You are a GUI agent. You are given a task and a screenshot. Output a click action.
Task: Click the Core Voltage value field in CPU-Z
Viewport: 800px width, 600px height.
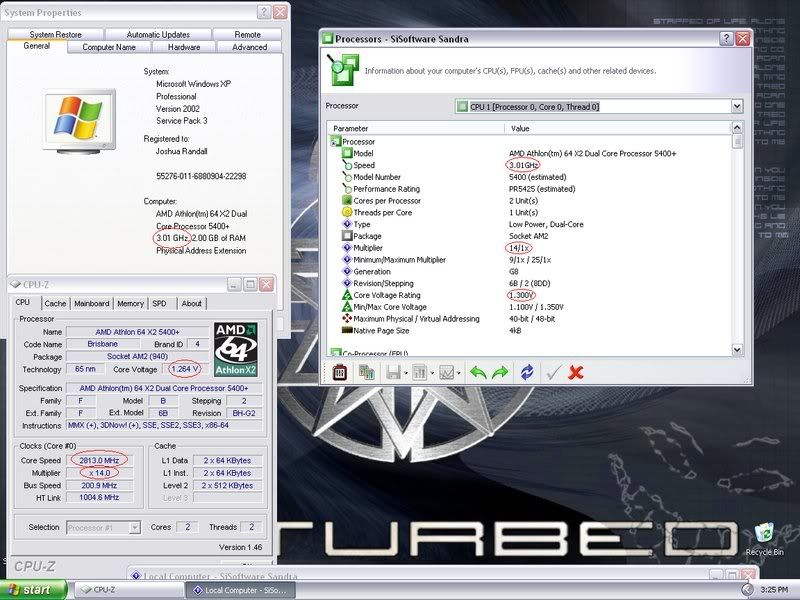tap(185, 369)
